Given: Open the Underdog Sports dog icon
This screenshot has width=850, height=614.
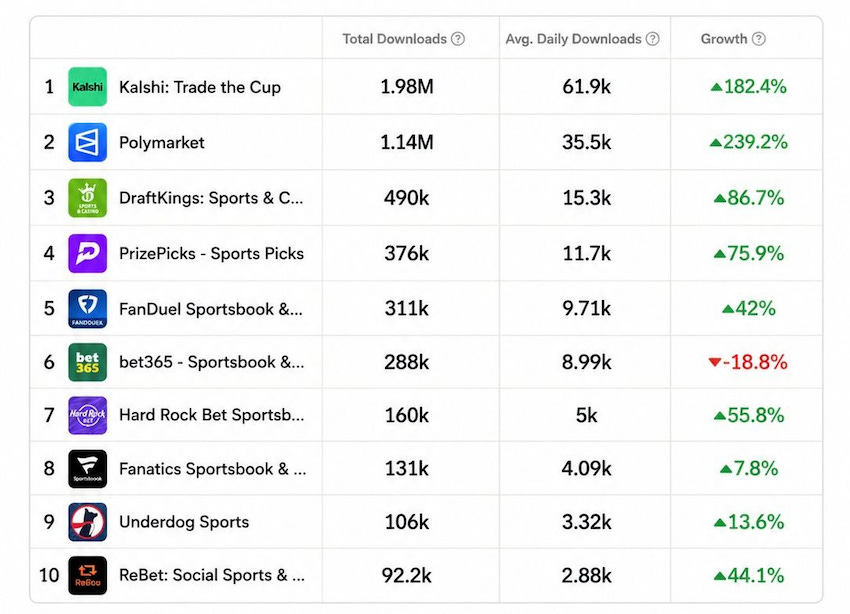Looking at the screenshot, I should coord(87,522).
